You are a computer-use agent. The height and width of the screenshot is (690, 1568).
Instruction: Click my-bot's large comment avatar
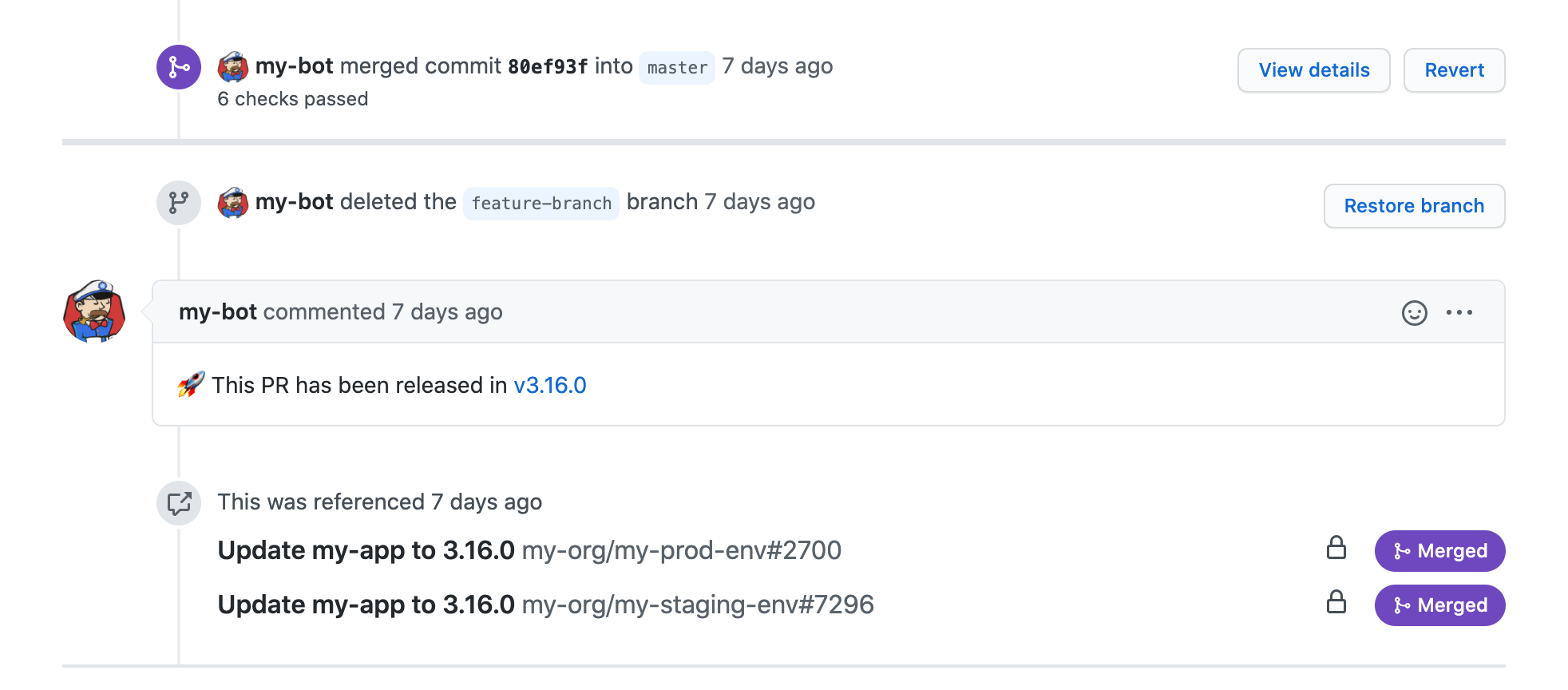tap(94, 311)
